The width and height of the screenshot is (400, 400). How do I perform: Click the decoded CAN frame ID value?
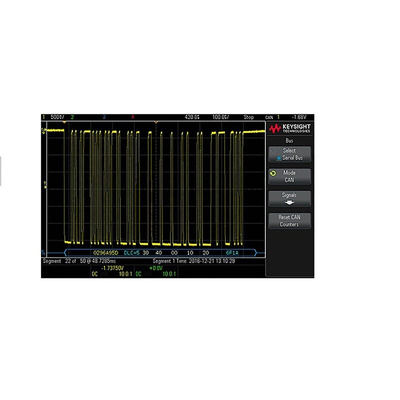(x=106, y=253)
